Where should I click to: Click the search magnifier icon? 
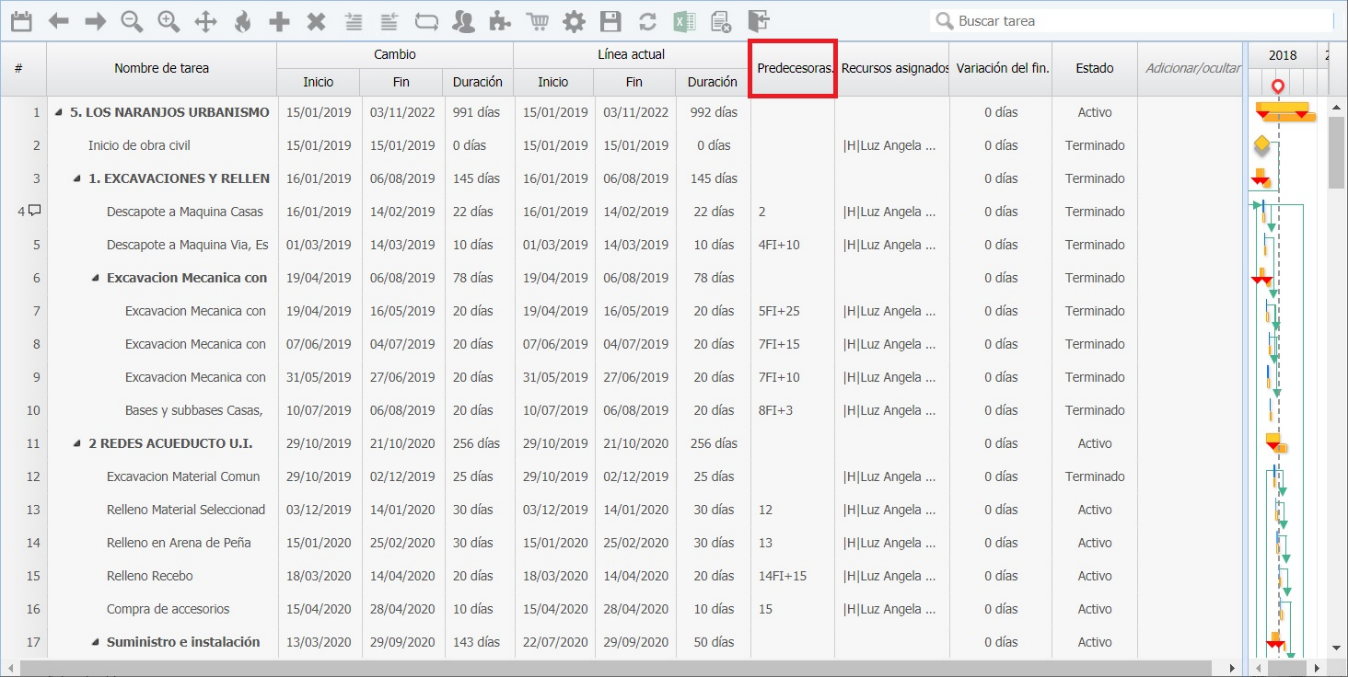coord(943,21)
